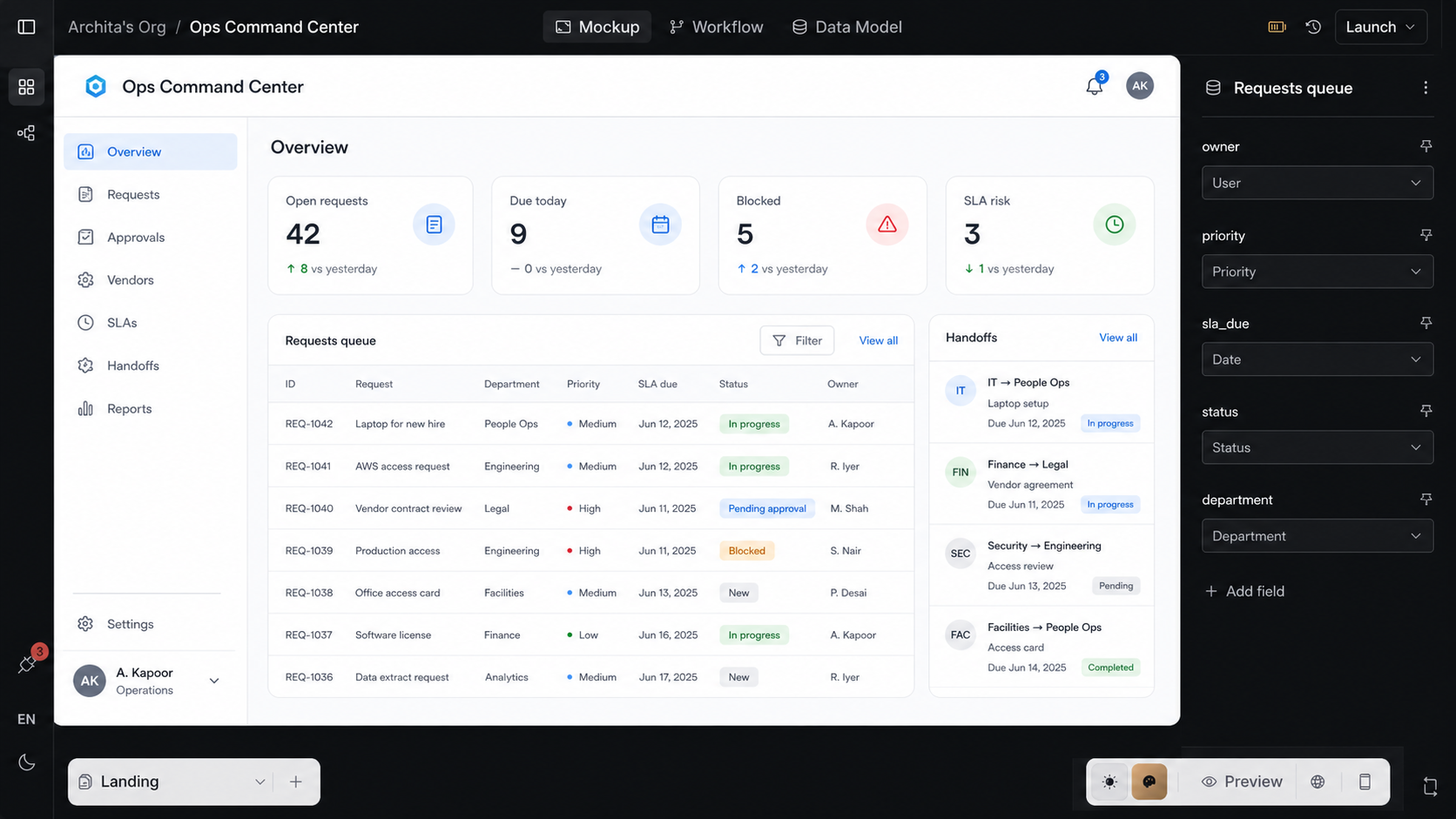Add a new page with plus button

[296, 782]
